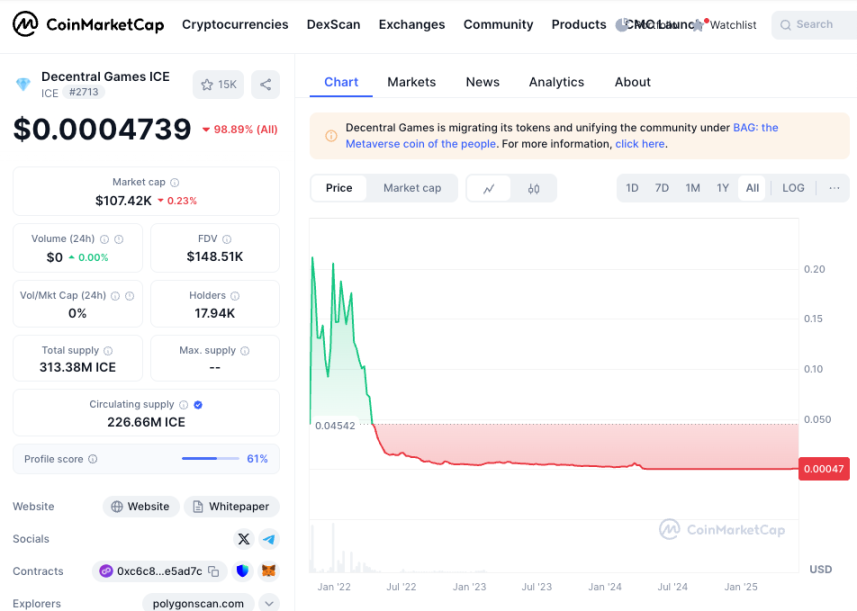Switch chart to Market cap view
Screen dimensions: 857x611
(x=412, y=188)
